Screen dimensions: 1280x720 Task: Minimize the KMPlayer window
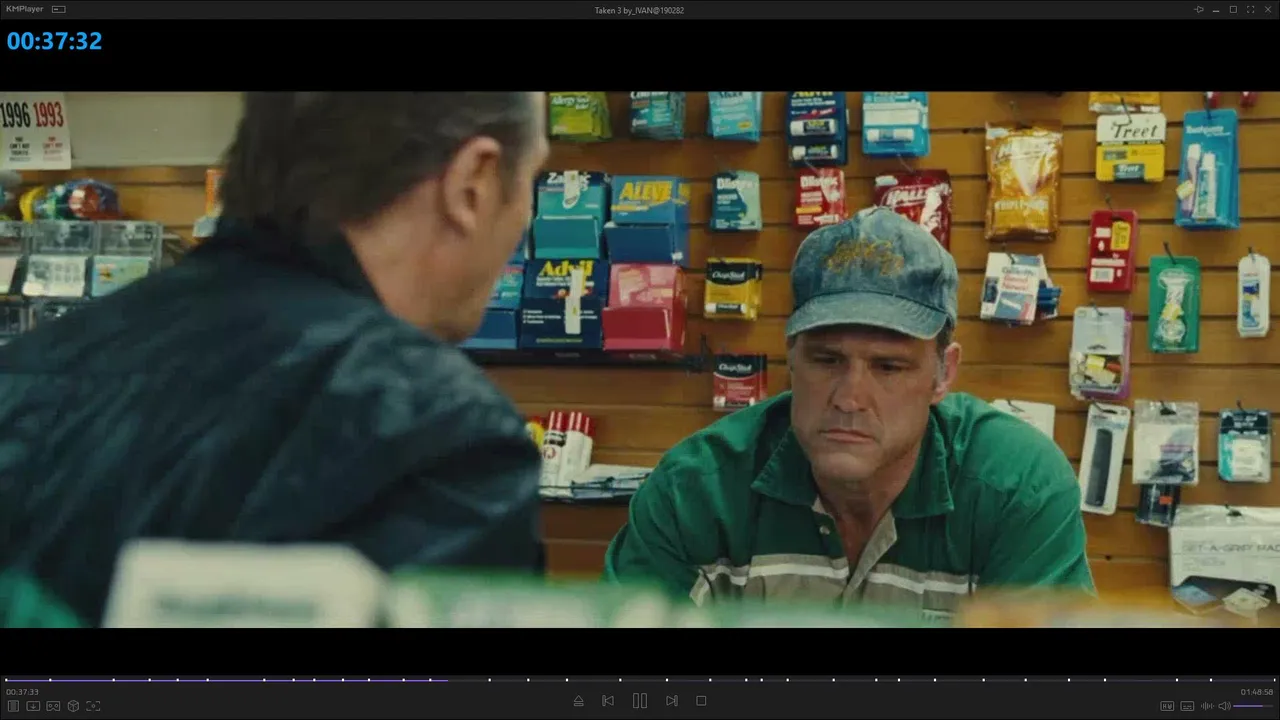1216,9
